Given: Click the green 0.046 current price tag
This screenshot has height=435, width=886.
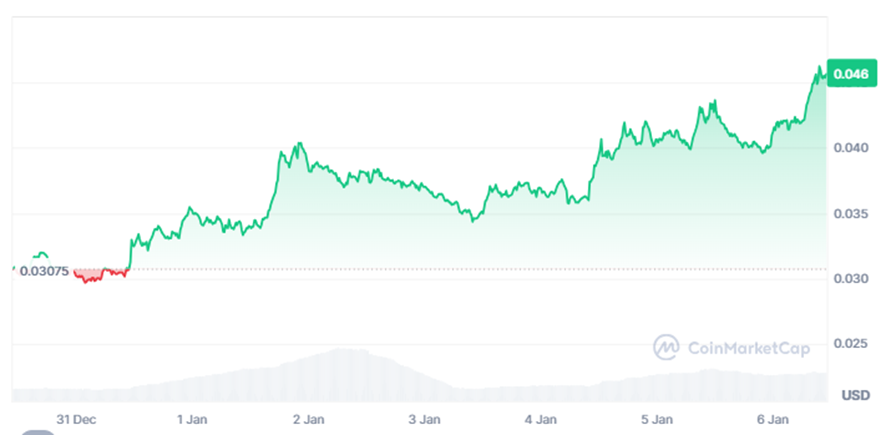Looking at the screenshot, I should pyautogui.click(x=849, y=74).
